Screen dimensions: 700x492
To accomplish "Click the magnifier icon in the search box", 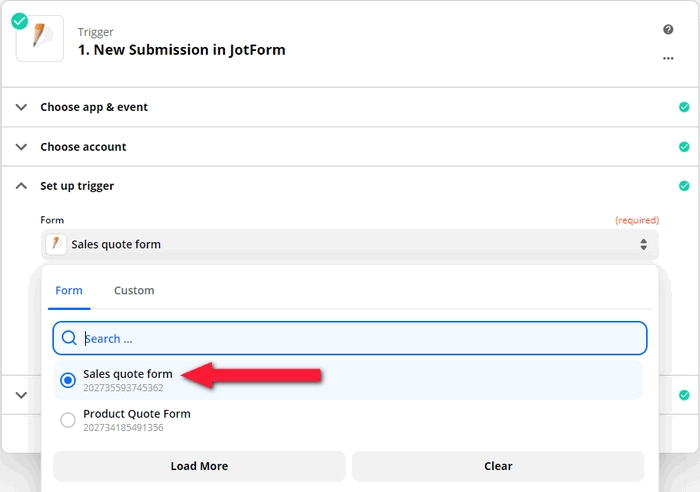I will pos(69,338).
